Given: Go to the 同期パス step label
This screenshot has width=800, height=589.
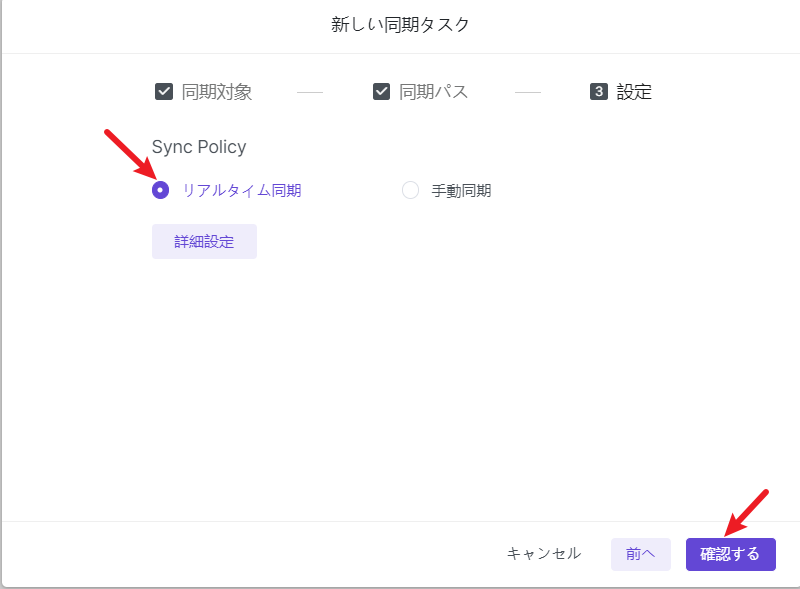Looking at the screenshot, I should (434, 92).
